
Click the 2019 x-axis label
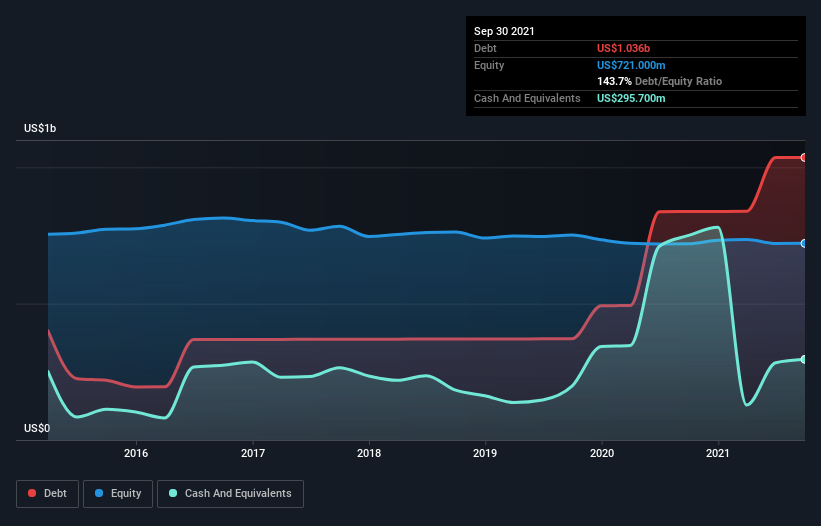coord(485,453)
